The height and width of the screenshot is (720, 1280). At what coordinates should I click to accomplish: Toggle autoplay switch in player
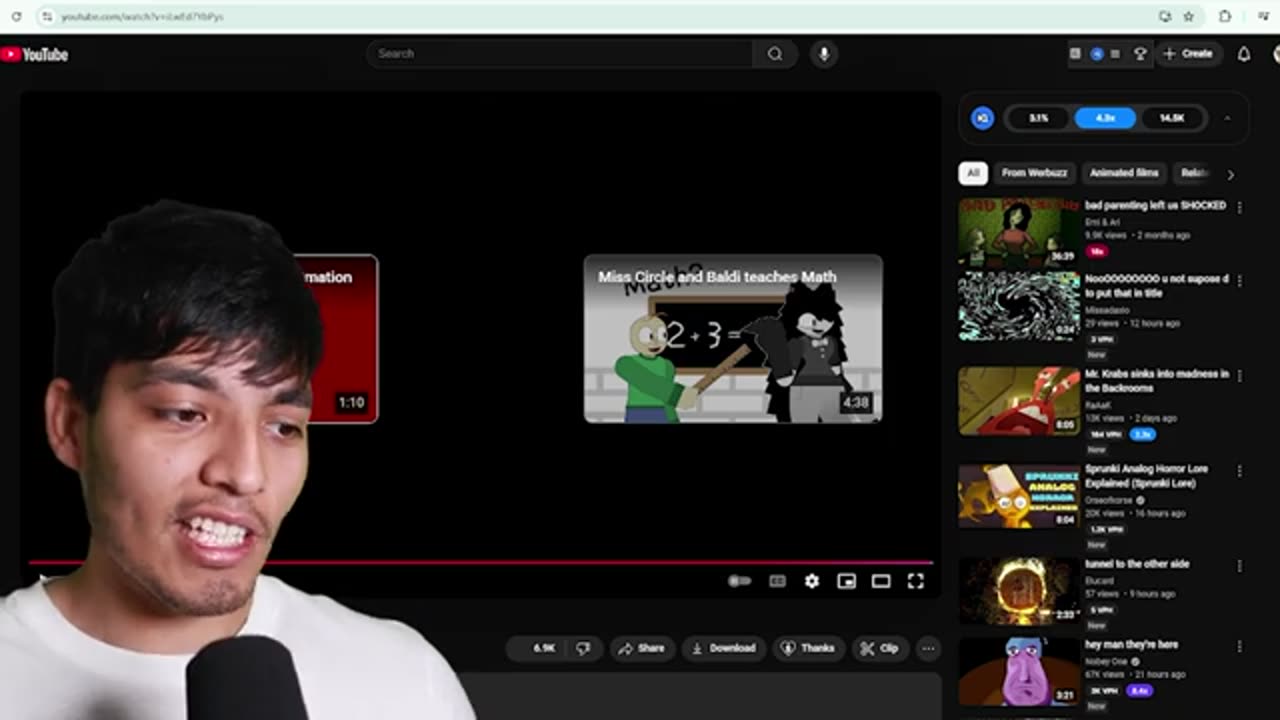coord(739,581)
